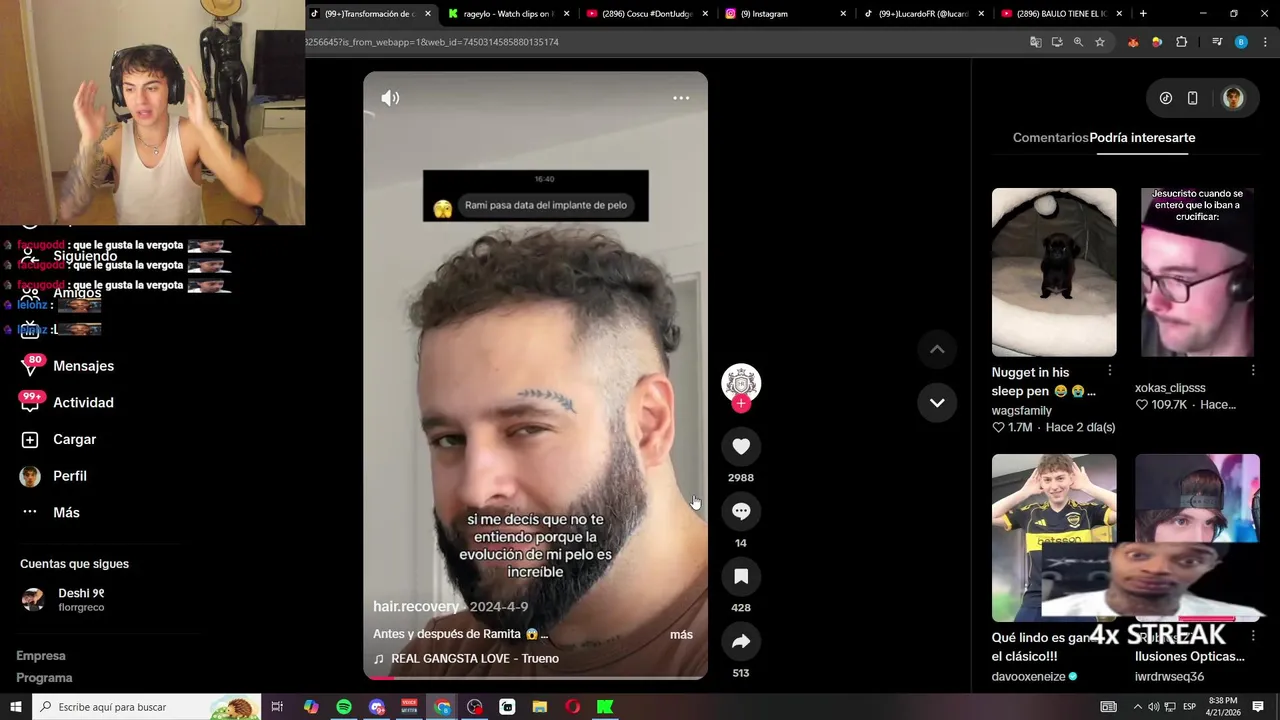
Task: Open the Kick app from the taskbar
Action: tap(605, 707)
